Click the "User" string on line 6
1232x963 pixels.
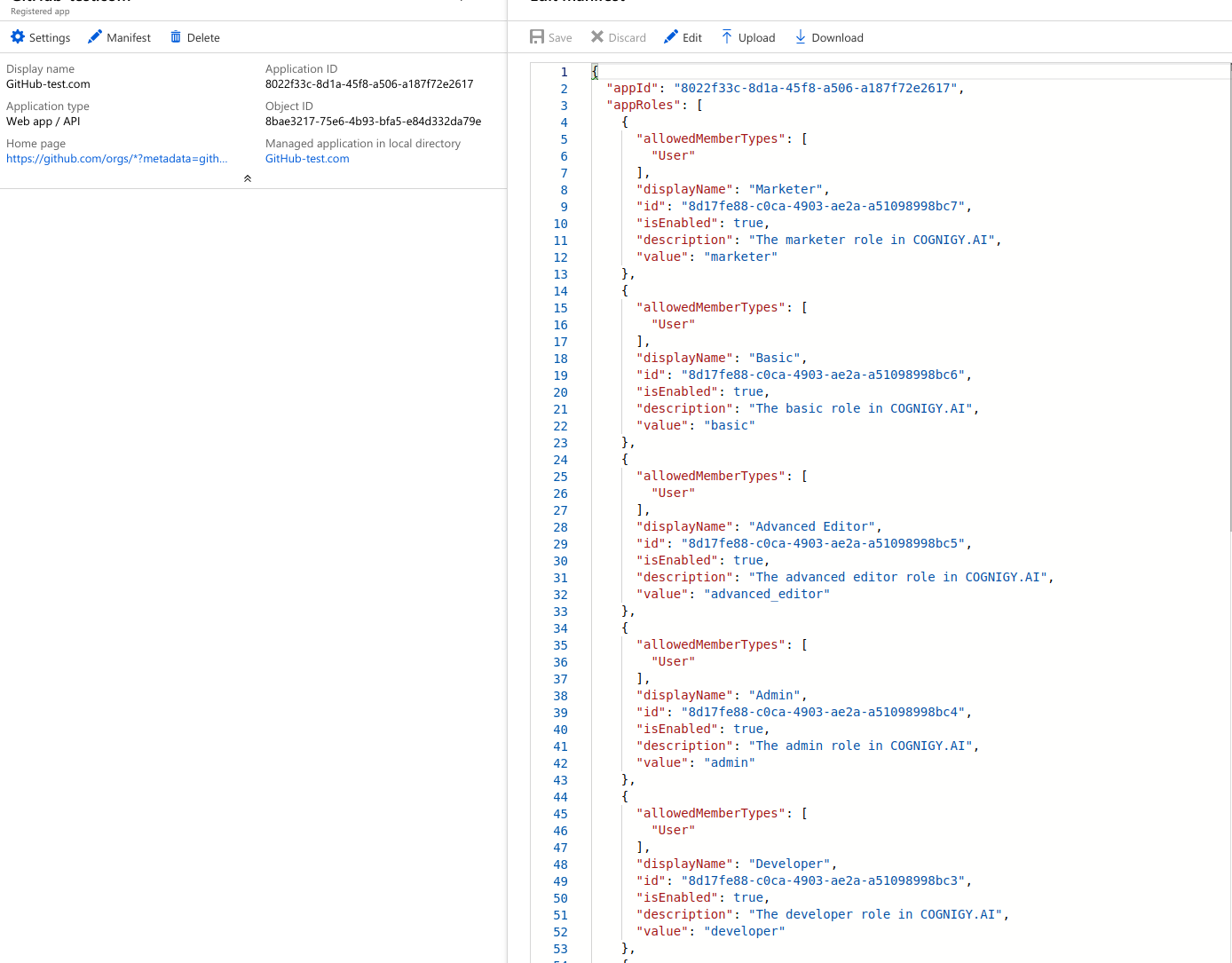pyautogui.click(x=674, y=155)
